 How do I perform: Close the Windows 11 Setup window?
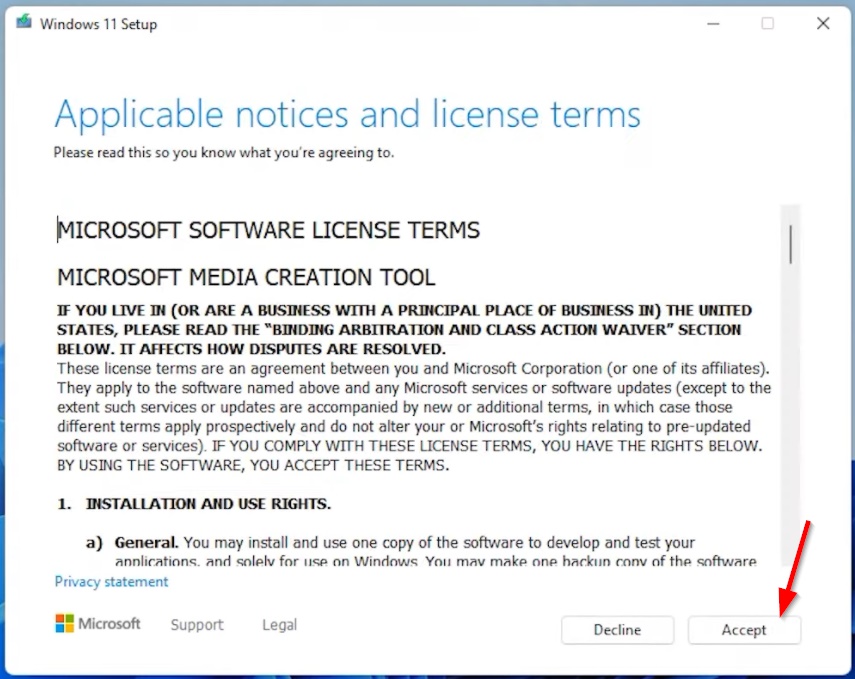[x=823, y=23]
